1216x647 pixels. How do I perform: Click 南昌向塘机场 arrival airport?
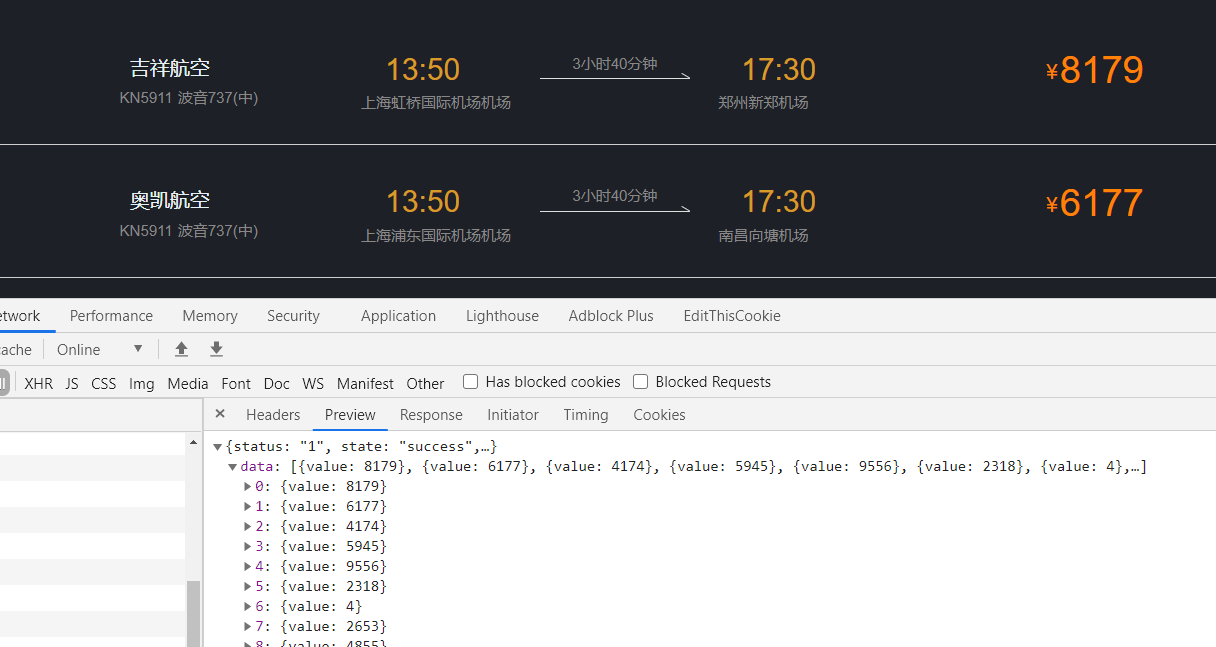pos(763,235)
